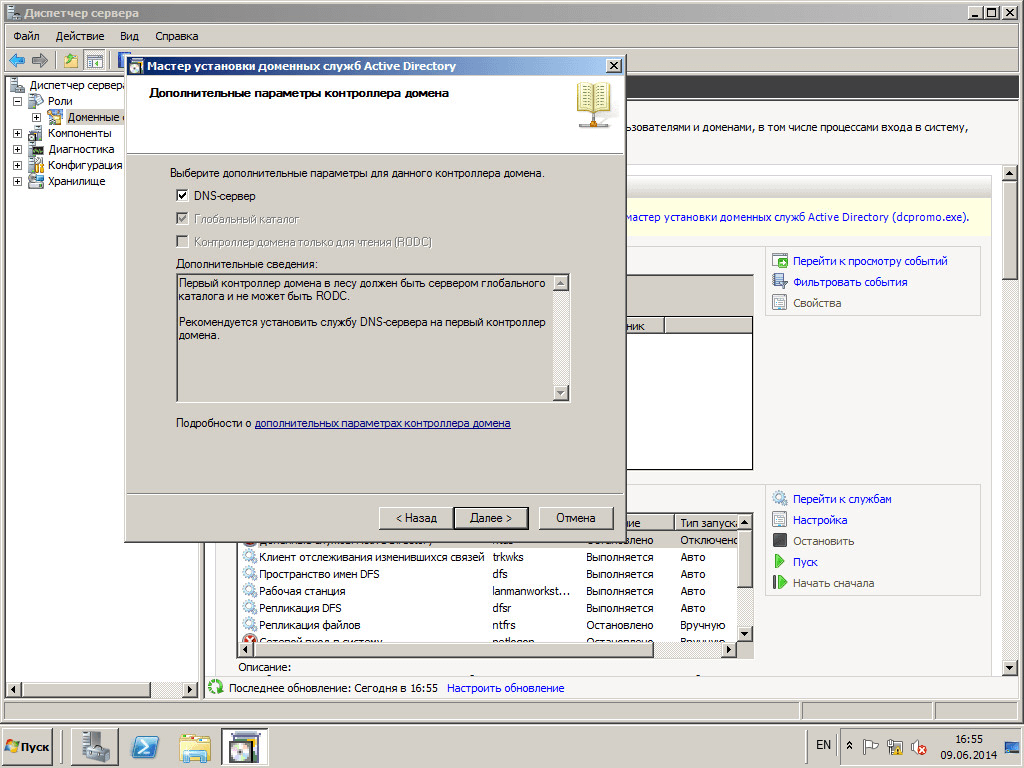Click the Back arrow toolbar icon
The height and width of the screenshot is (768, 1024).
(x=17, y=60)
